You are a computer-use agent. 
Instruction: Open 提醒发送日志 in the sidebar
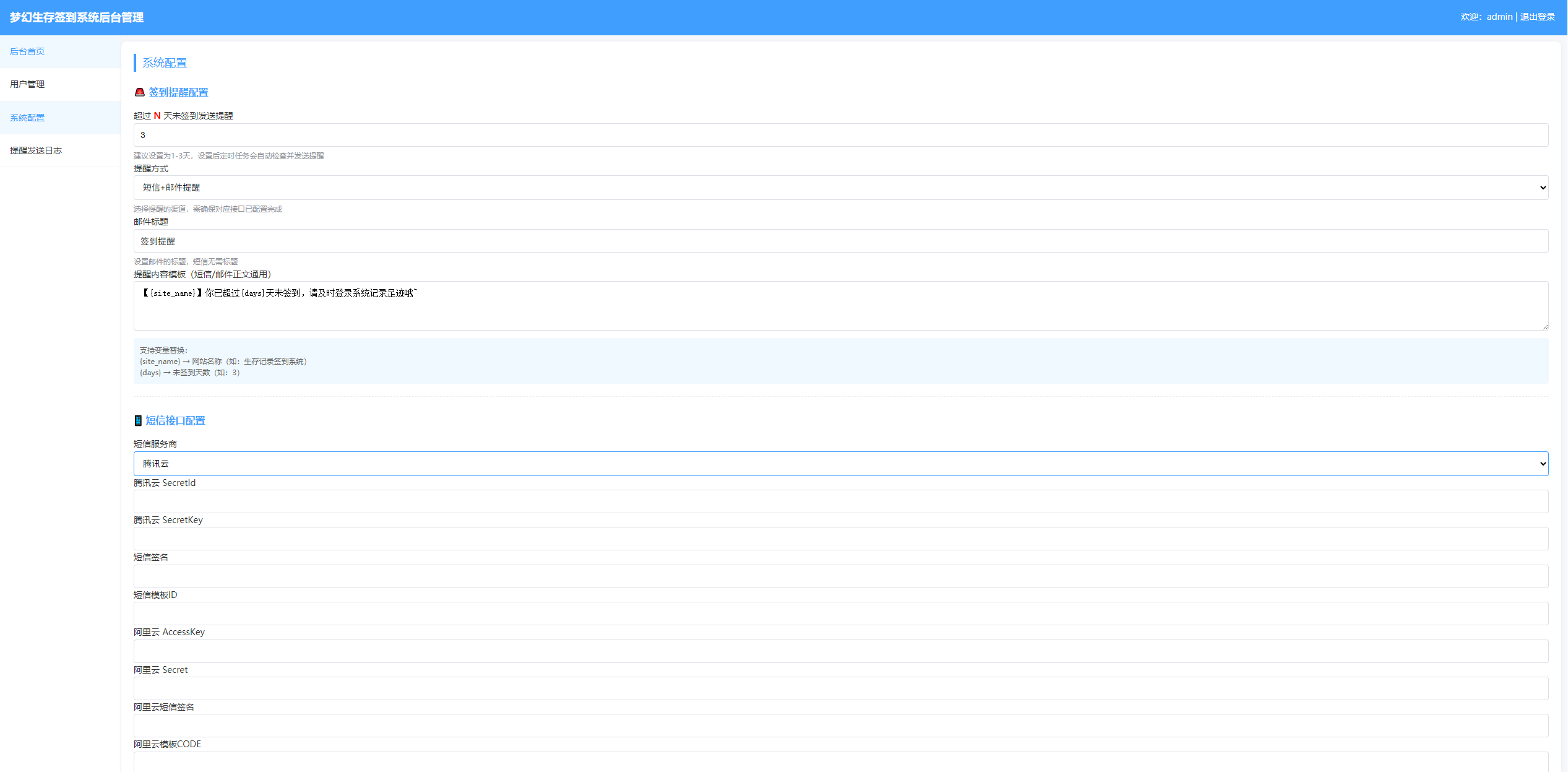36,150
